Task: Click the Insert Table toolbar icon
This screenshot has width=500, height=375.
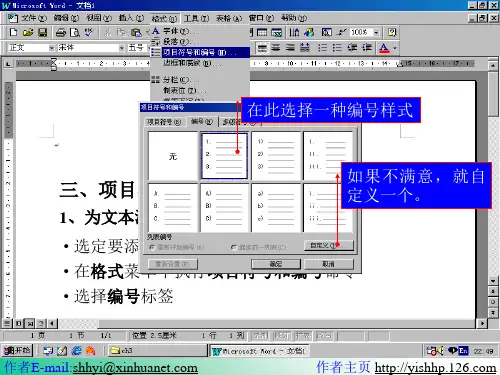Action: pos(262,32)
